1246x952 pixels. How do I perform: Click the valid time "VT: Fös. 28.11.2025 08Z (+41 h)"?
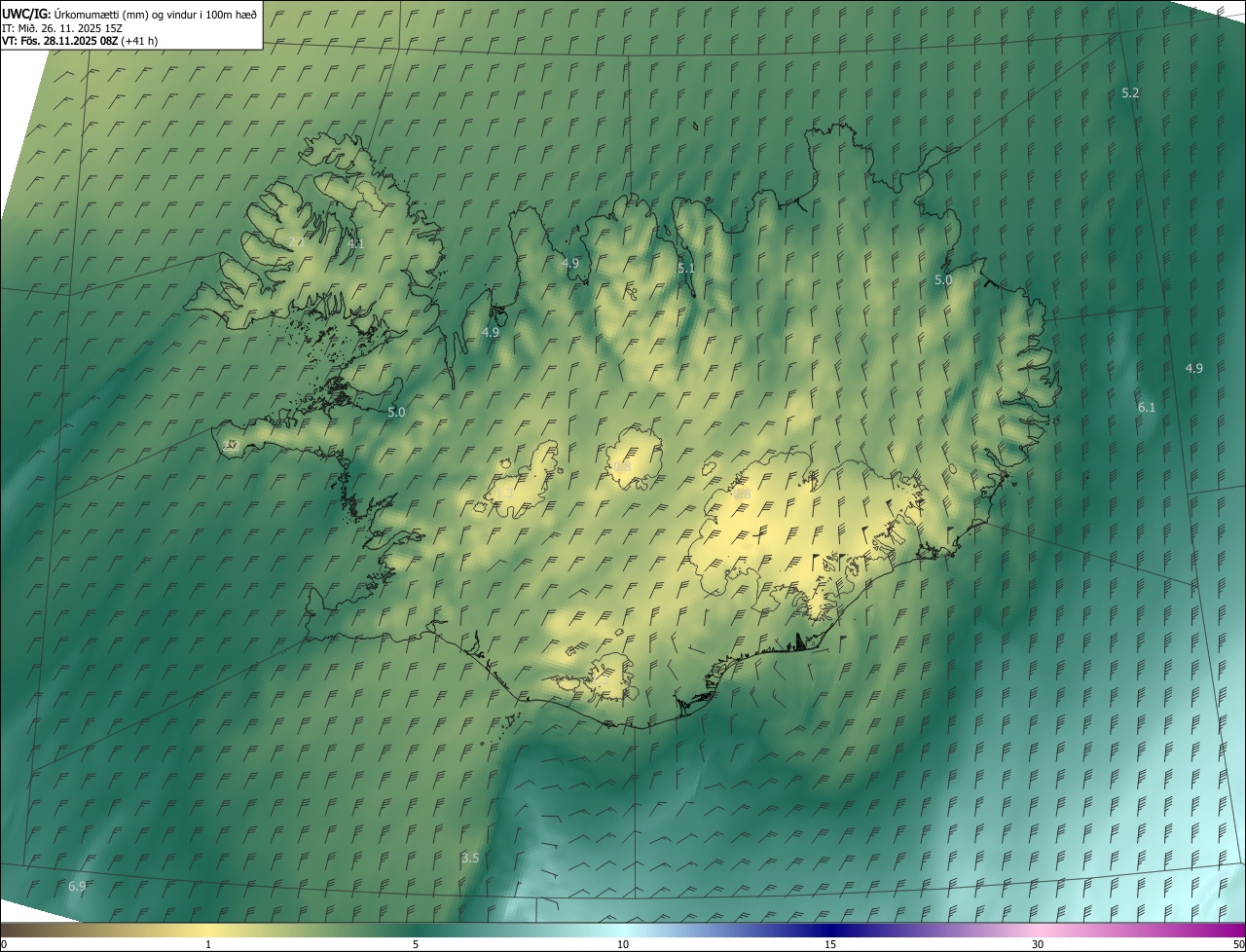[x=80, y=41]
